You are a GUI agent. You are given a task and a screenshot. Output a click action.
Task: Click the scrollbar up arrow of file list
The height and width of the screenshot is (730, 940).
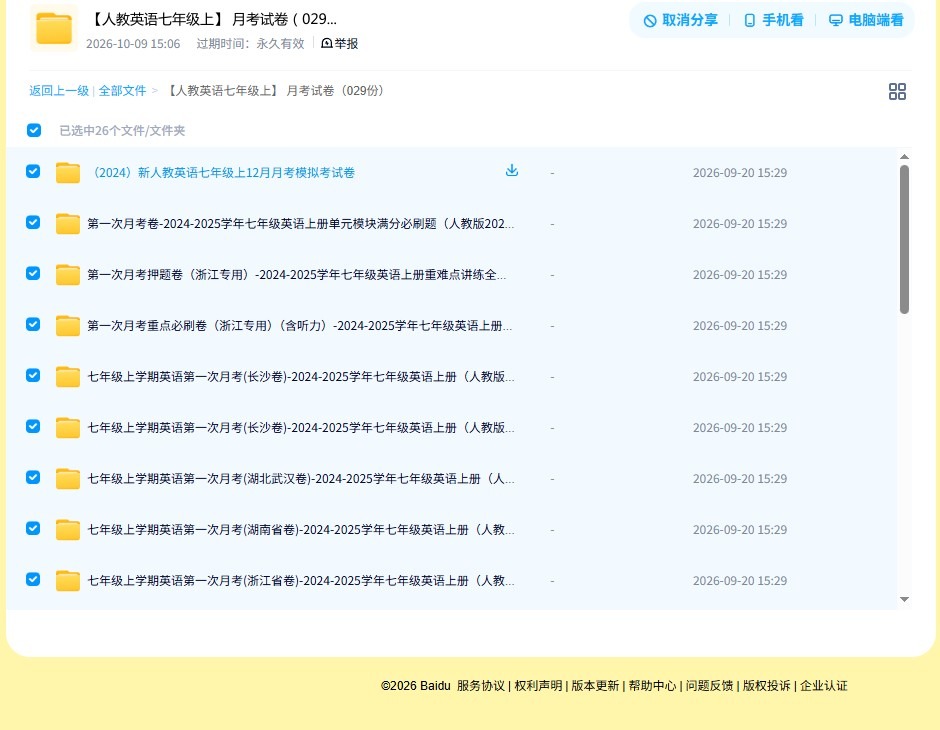click(x=904, y=156)
